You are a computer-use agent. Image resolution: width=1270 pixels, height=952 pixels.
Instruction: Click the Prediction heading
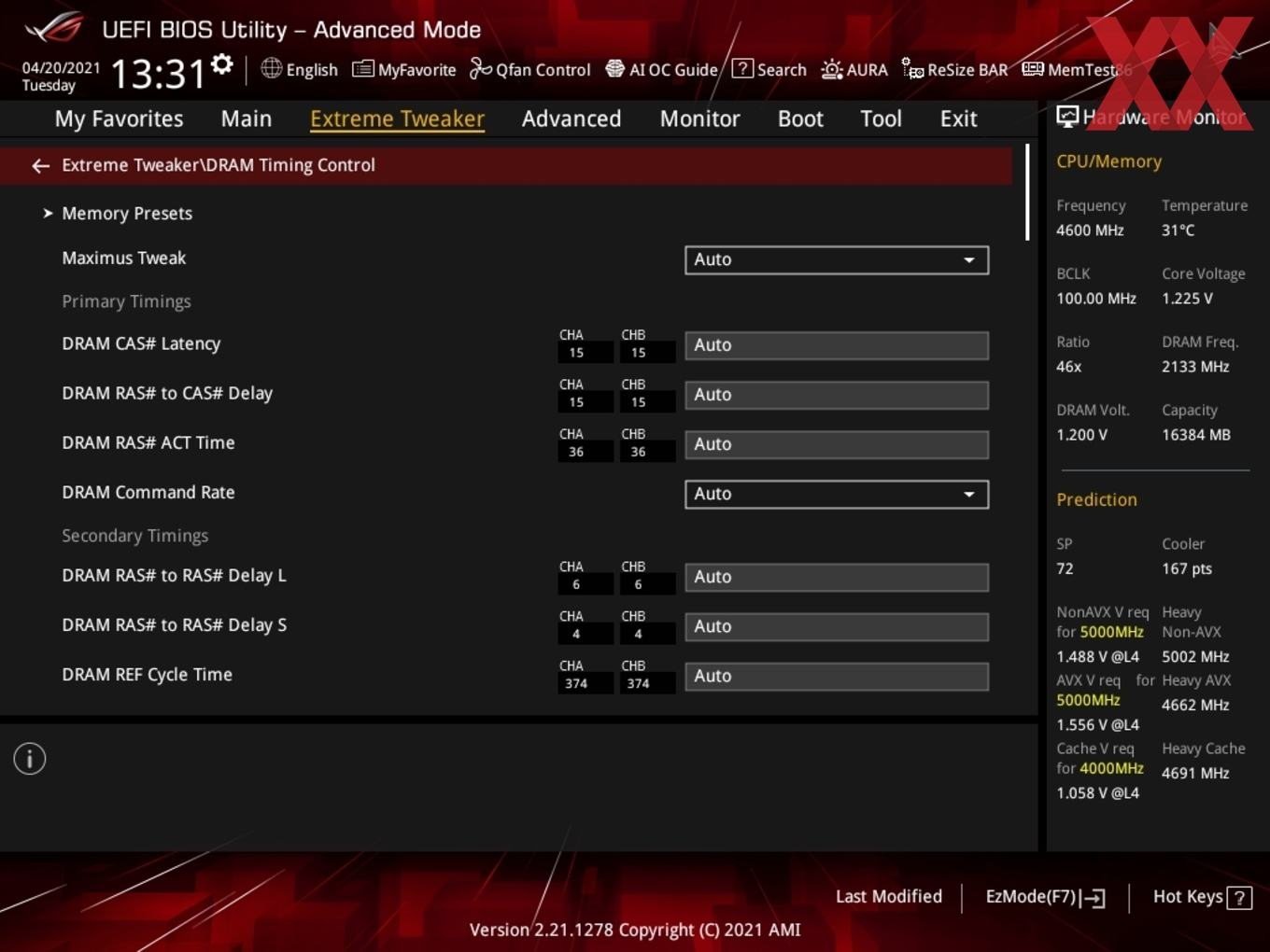point(1096,499)
